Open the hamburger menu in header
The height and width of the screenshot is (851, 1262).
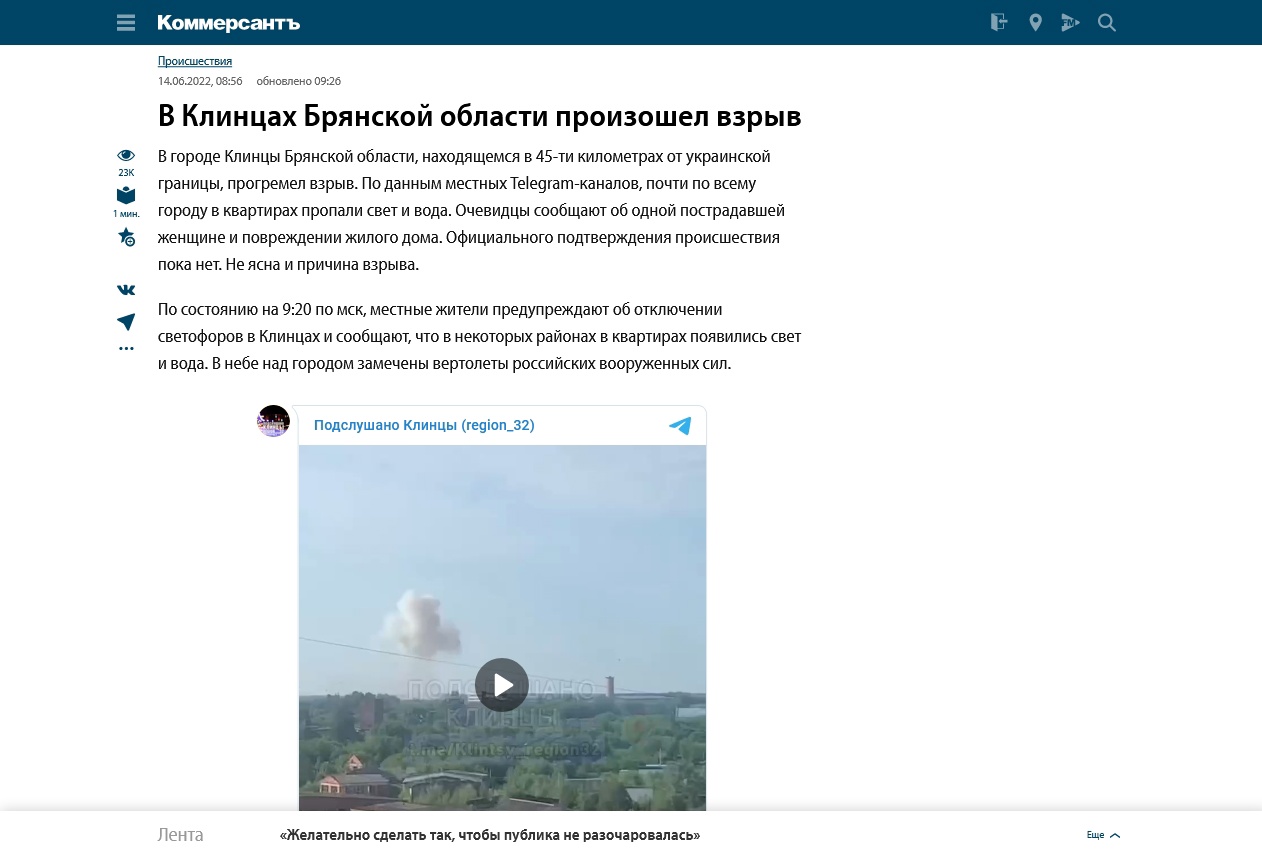(126, 22)
